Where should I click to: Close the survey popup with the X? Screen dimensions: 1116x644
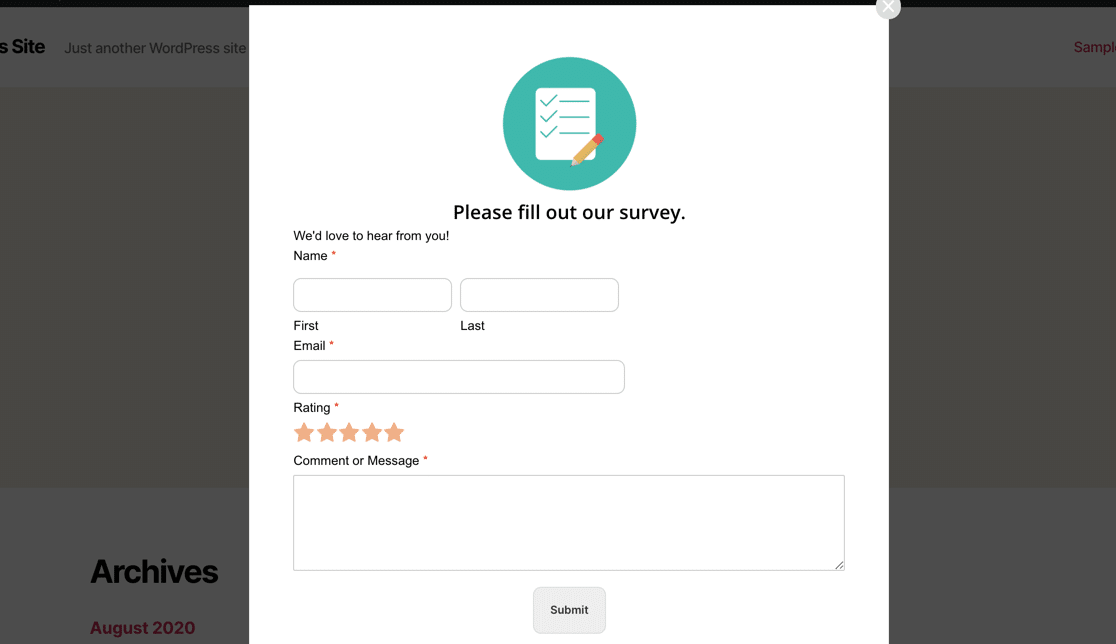tap(887, 8)
